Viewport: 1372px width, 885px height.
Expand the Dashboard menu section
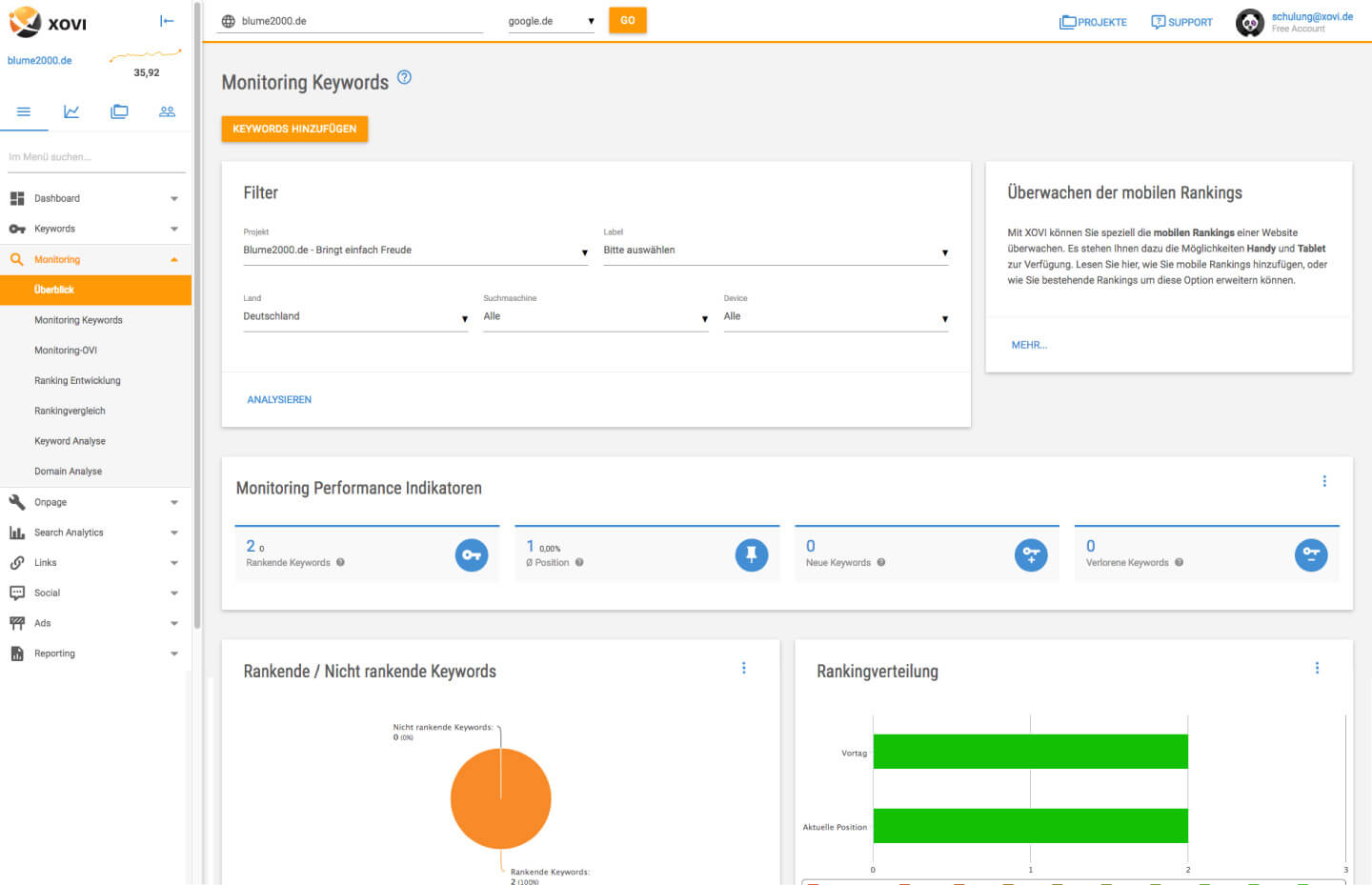pyautogui.click(x=174, y=199)
